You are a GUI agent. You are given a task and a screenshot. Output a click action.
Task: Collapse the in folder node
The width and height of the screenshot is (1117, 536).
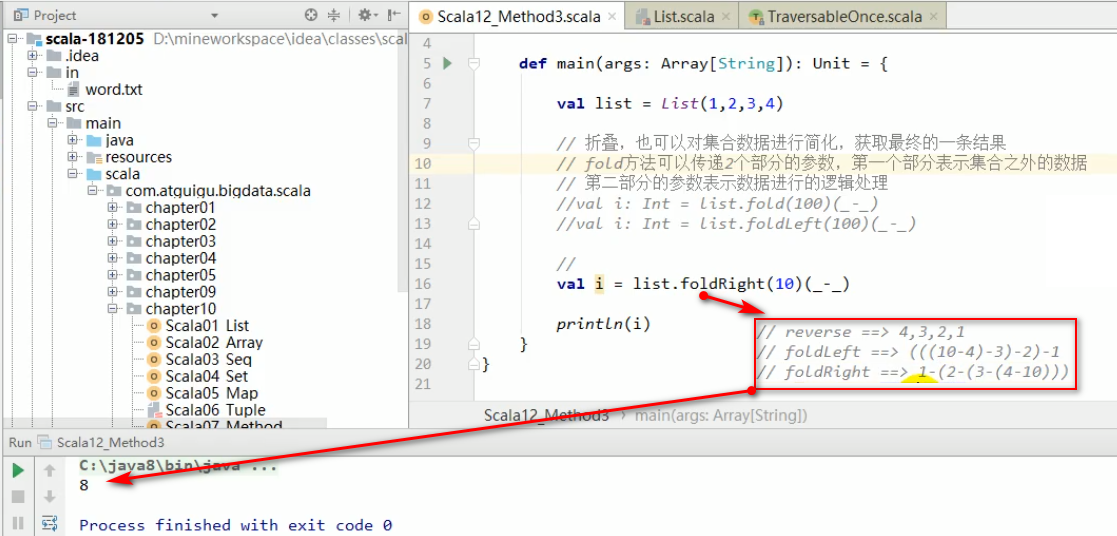[x=32, y=73]
